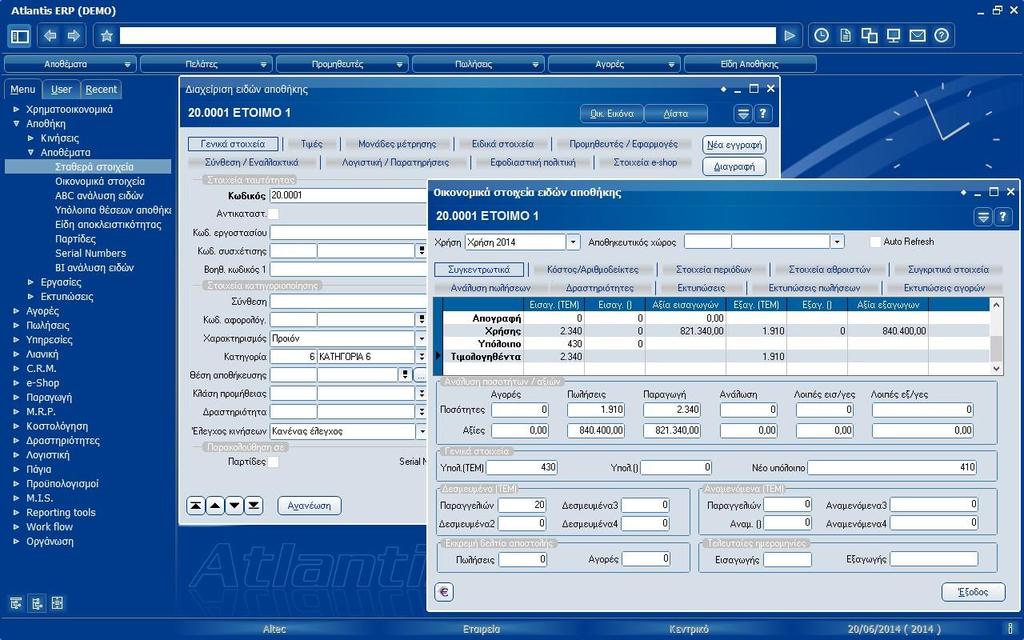This screenshot has height=640, width=1024.
Task: Click the Νέα εγγραφή button
Action: click(734, 144)
